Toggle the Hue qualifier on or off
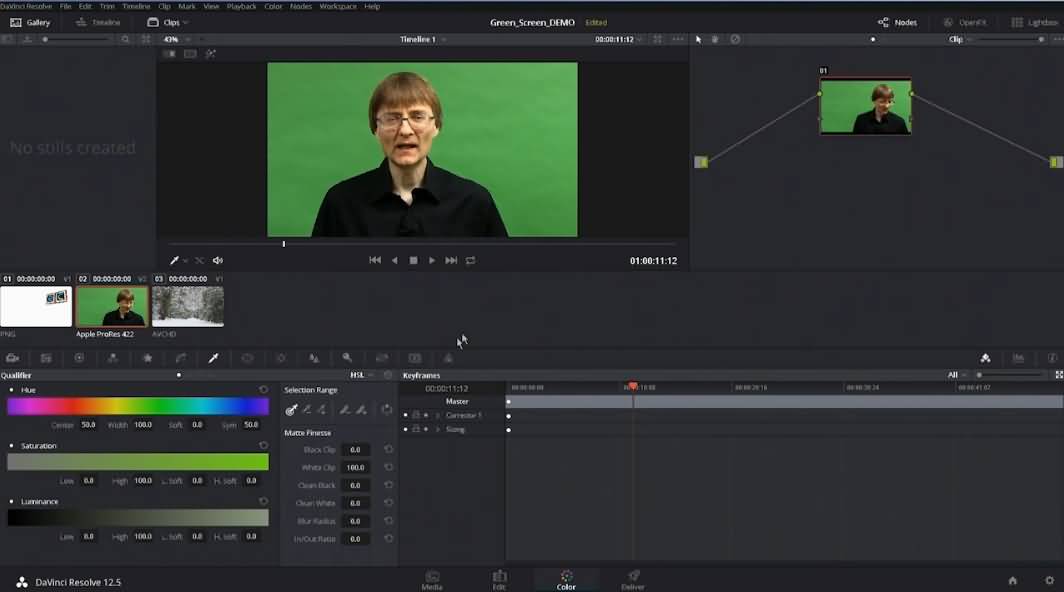This screenshot has height=592, width=1064. (x=12, y=390)
